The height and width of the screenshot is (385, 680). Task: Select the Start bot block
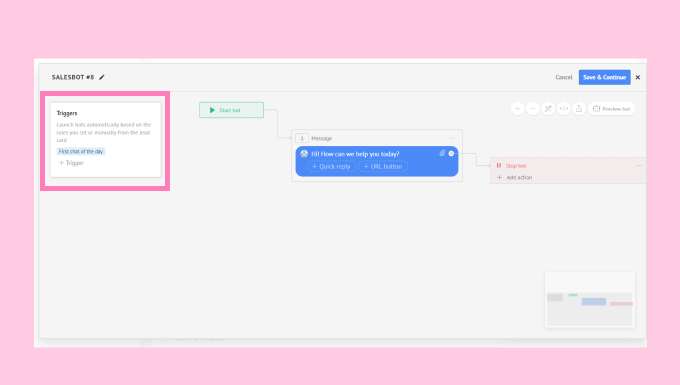tap(232, 110)
